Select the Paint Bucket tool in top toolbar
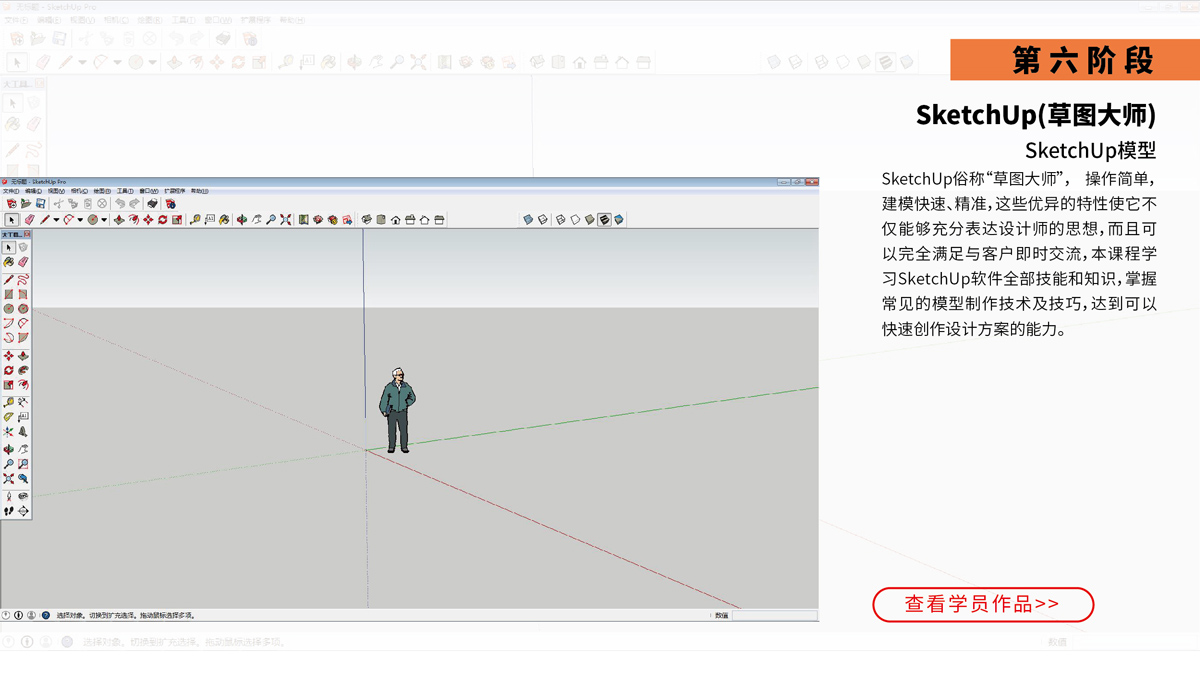The height and width of the screenshot is (678, 1200). click(224, 219)
